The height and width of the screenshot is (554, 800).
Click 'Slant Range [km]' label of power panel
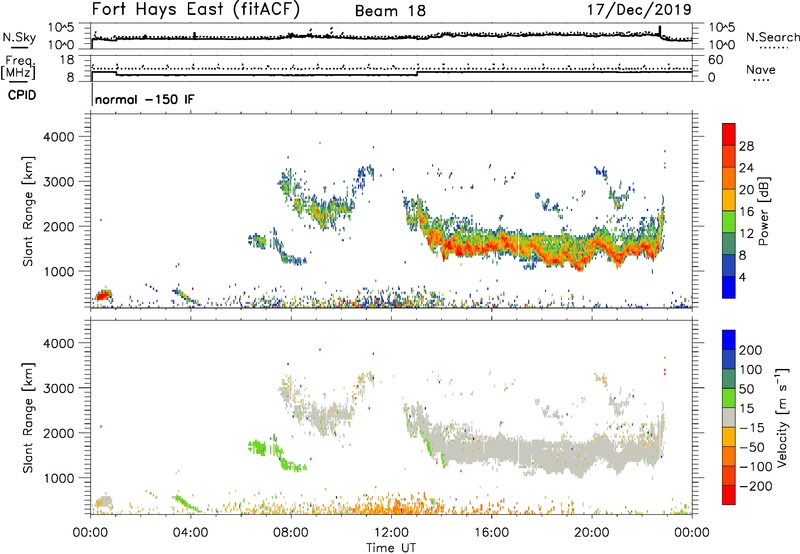pyautogui.click(x=28, y=211)
